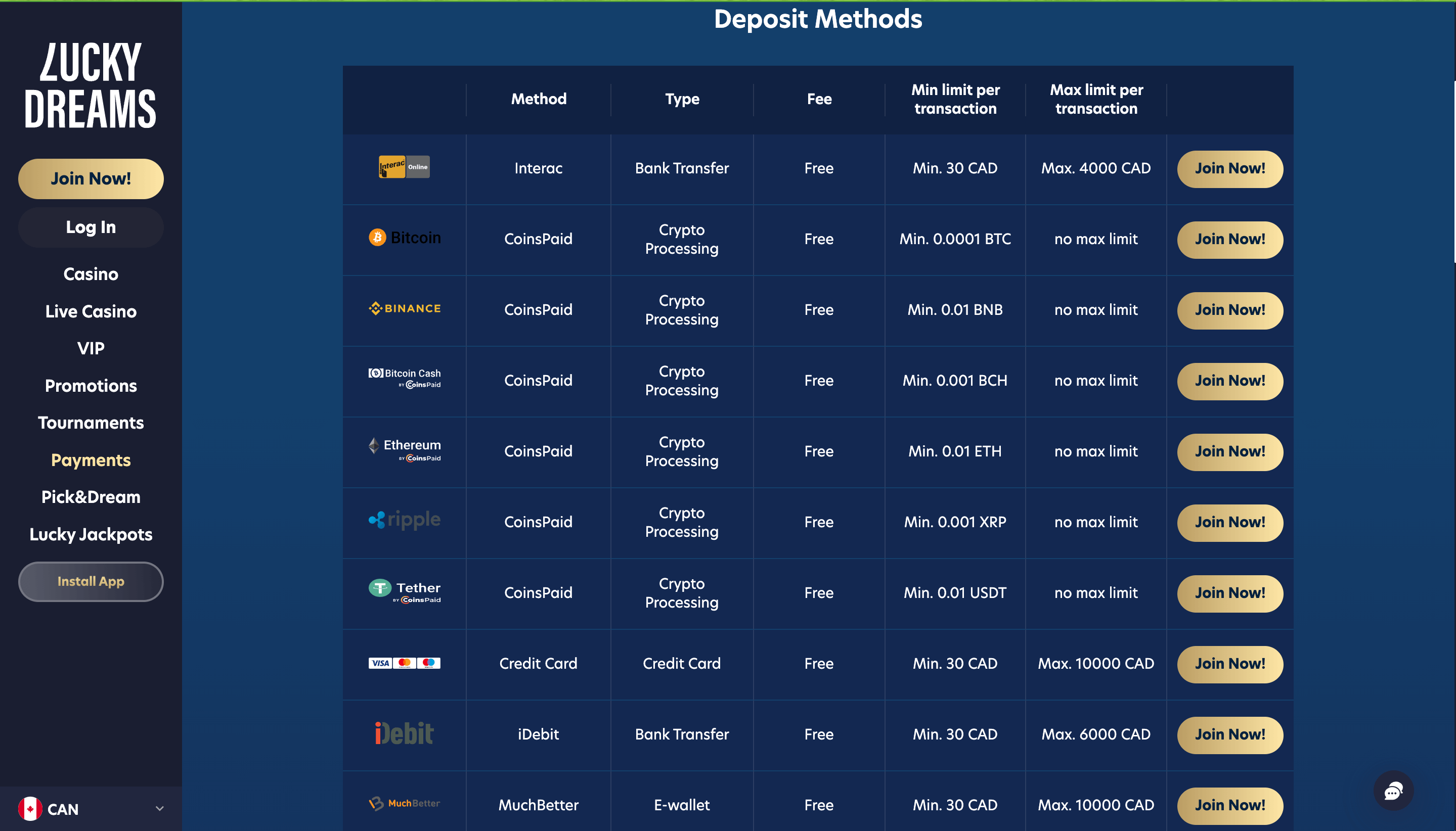The height and width of the screenshot is (831, 1456).
Task: Click the Visa Mastercard Maestro logos
Action: click(404, 663)
